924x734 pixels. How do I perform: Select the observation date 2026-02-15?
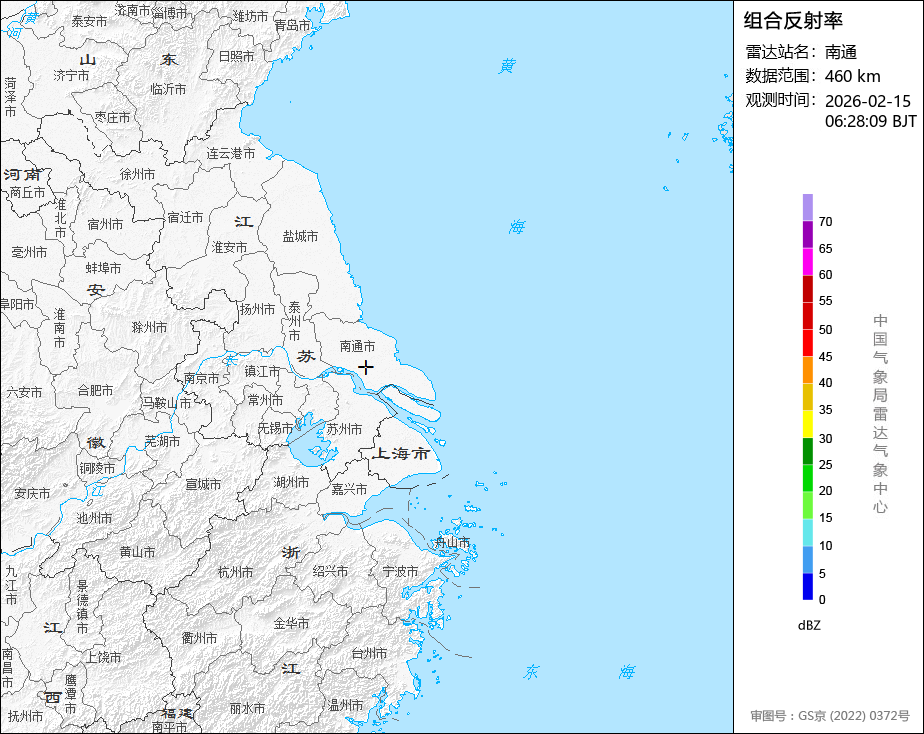pyautogui.click(x=867, y=101)
